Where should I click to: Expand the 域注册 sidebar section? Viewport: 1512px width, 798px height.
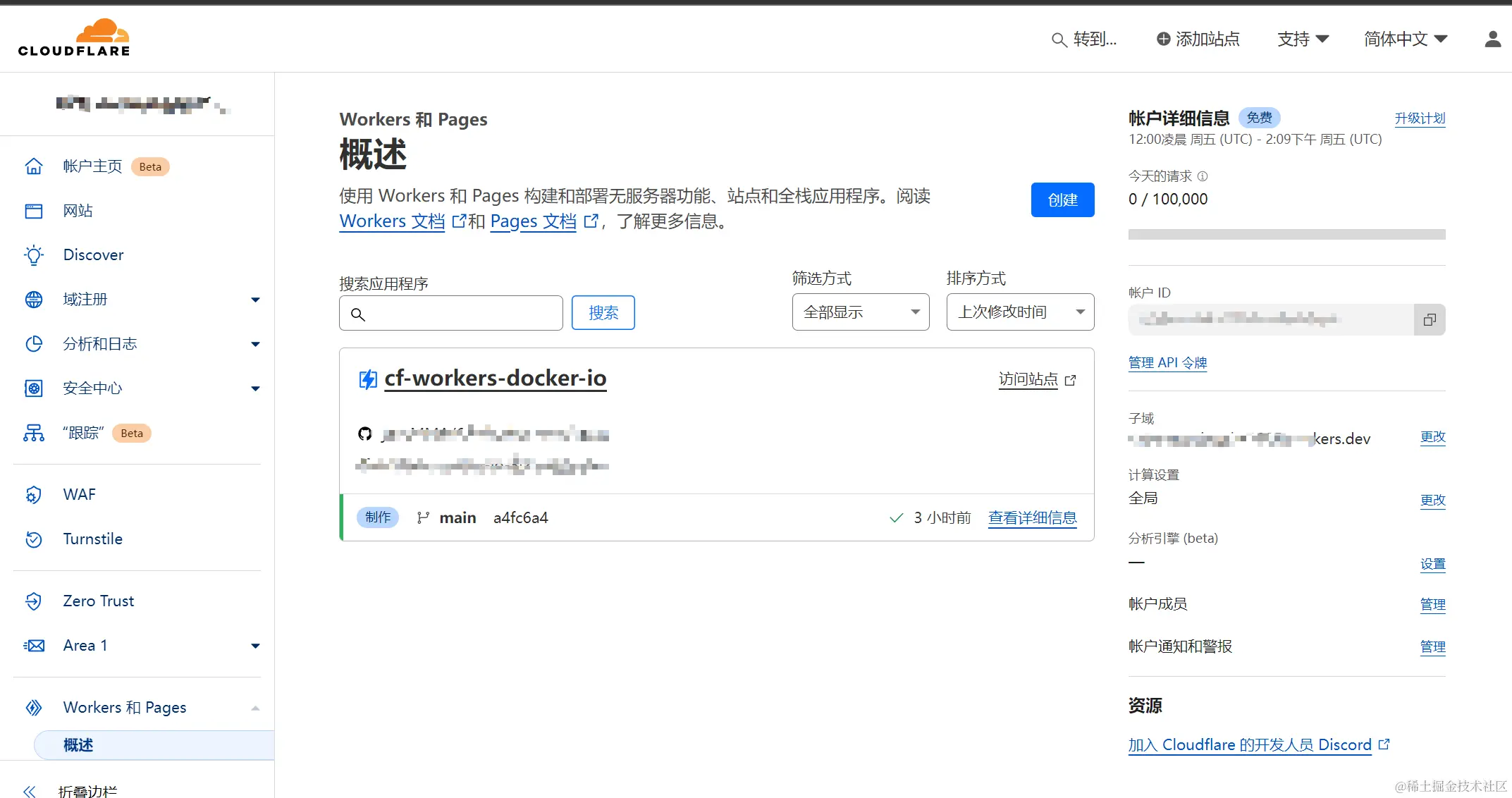click(x=255, y=300)
